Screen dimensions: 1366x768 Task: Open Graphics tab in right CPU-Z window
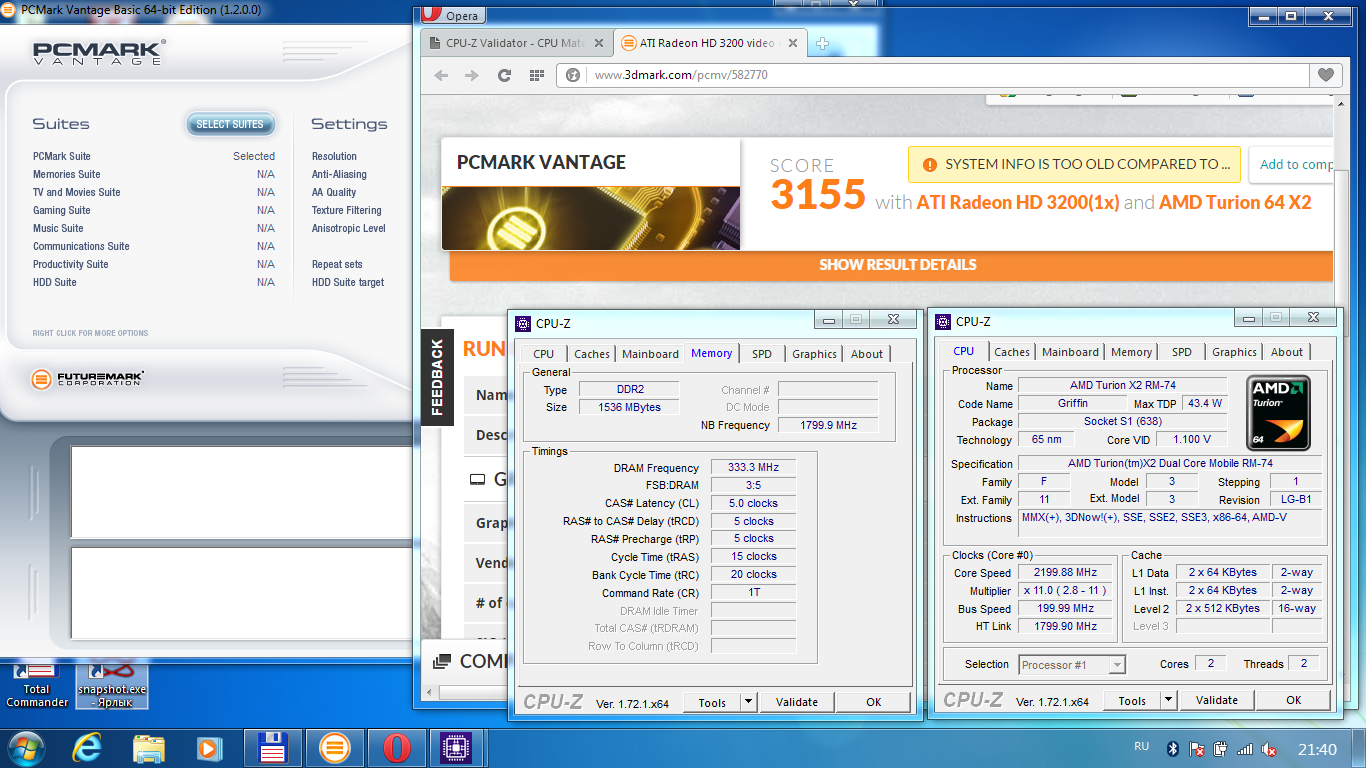pos(1234,352)
